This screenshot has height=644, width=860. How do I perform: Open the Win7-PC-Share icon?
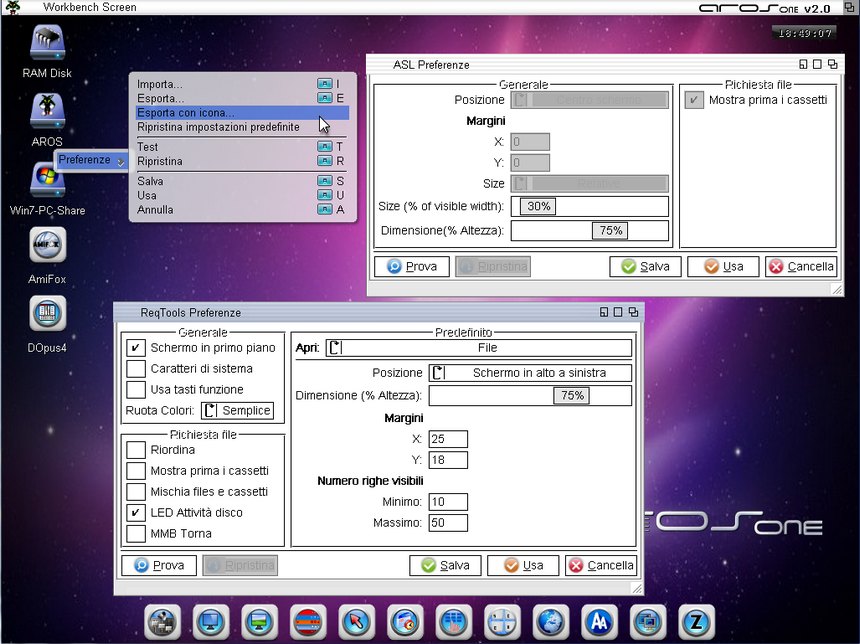tap(47, 180)
